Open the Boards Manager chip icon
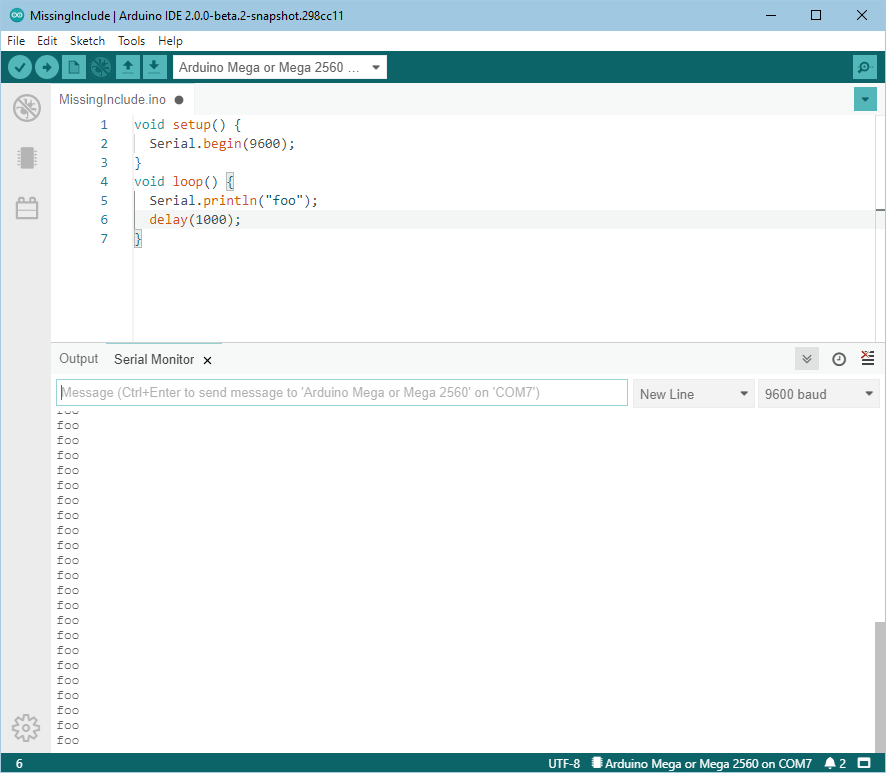This screenshot has width=886, height=773. click(27, 158)
